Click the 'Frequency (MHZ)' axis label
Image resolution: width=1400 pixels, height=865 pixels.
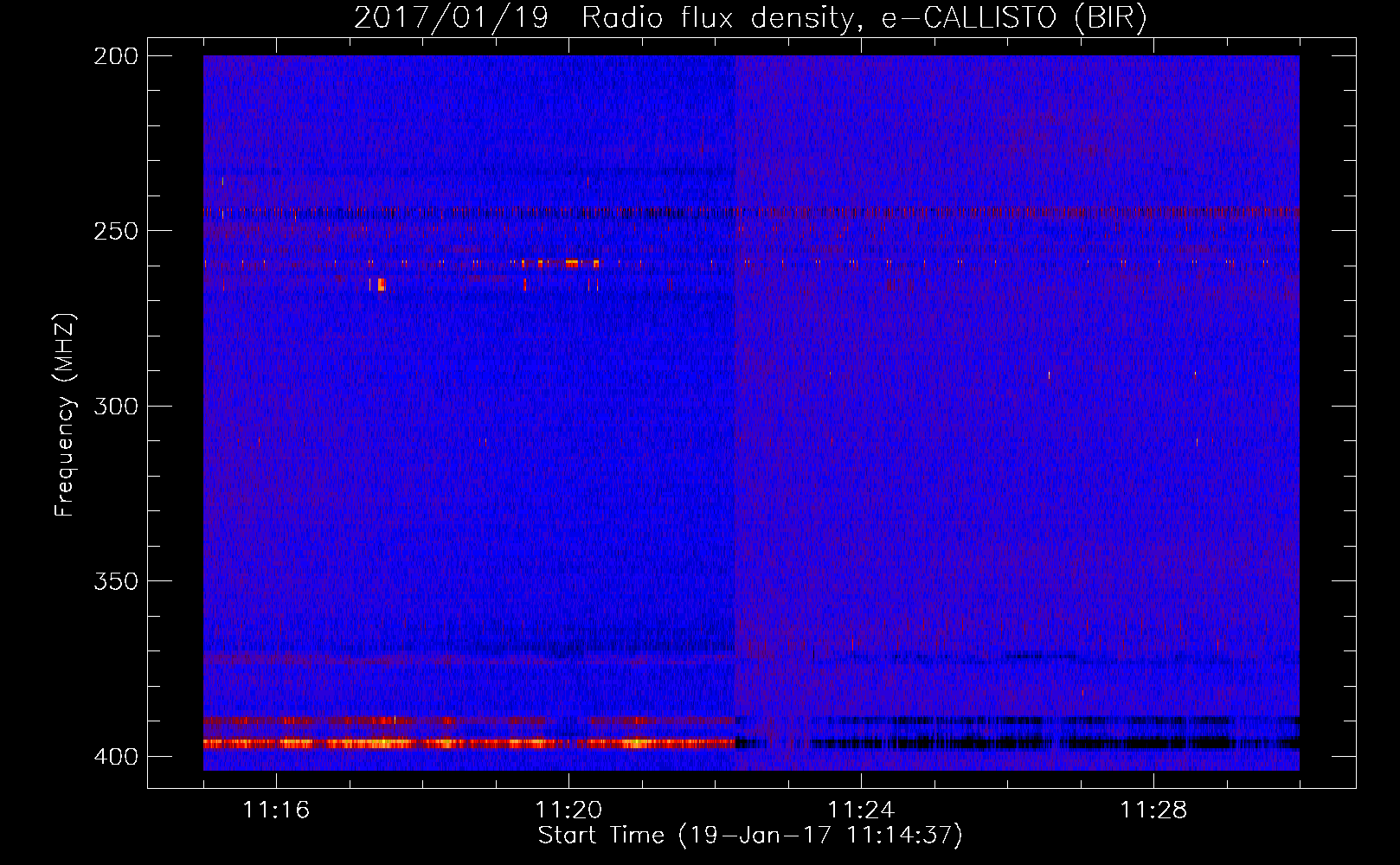(65, 413)
